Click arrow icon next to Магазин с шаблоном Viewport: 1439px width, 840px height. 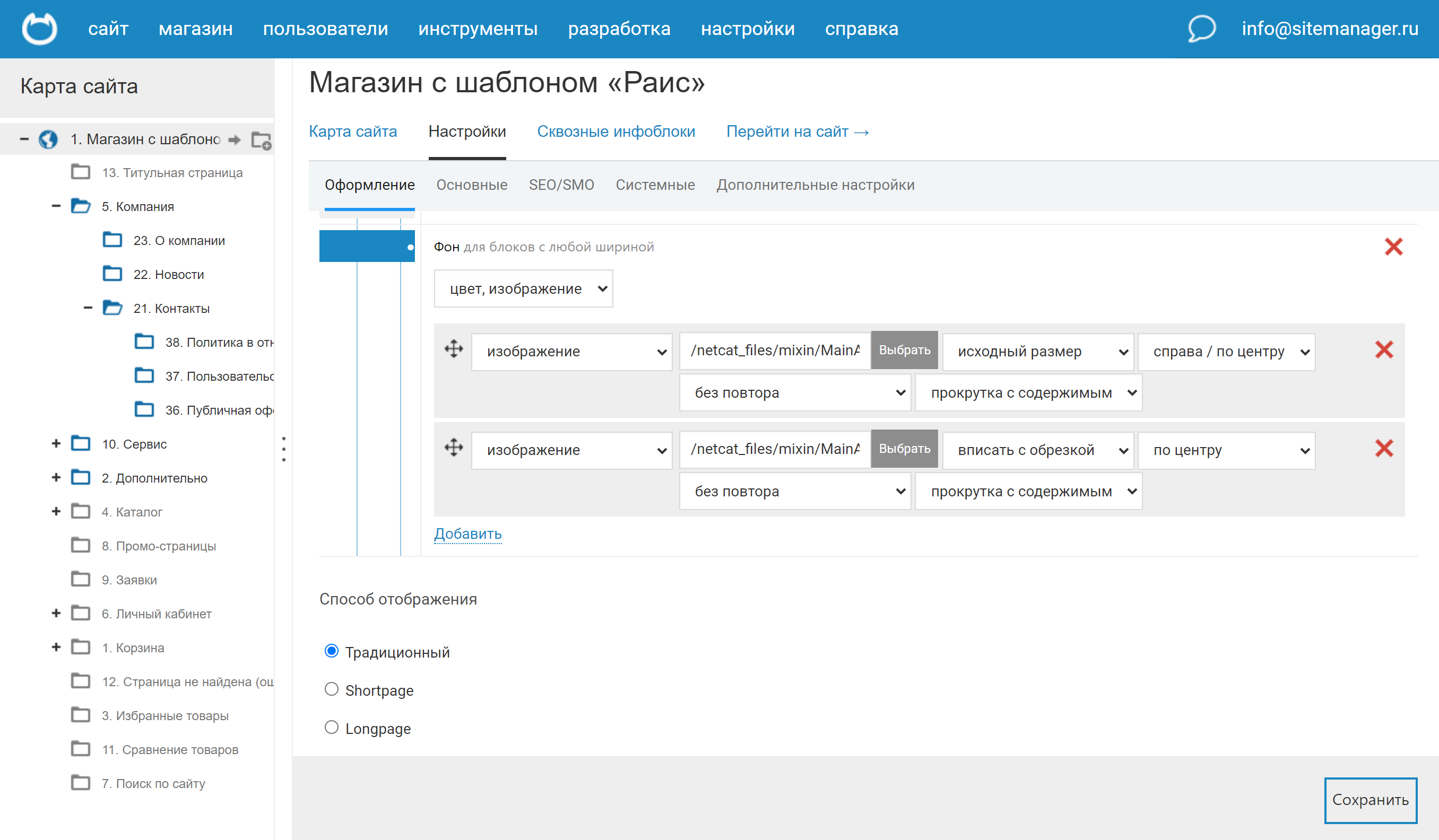point(234,140)
